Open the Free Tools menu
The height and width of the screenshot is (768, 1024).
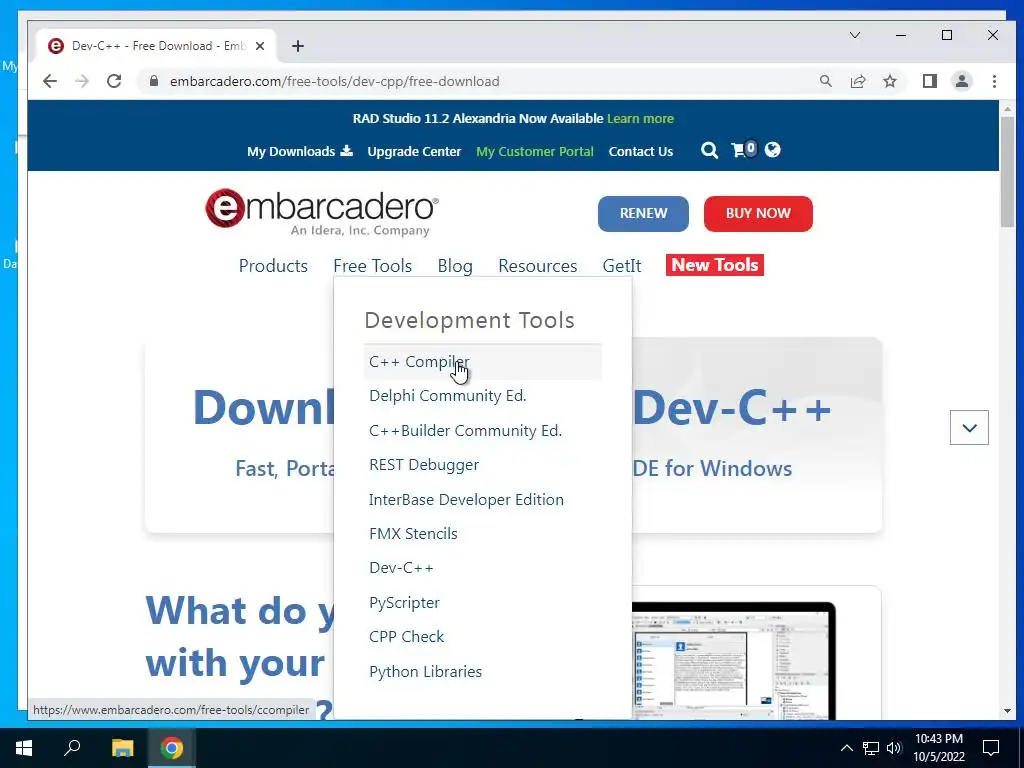[372, 266]
